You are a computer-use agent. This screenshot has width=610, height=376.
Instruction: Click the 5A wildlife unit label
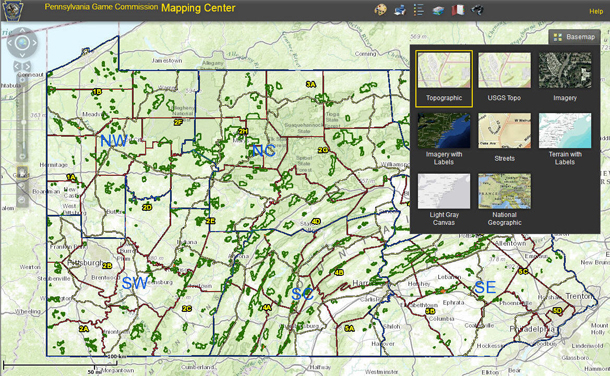pos(349,329)
